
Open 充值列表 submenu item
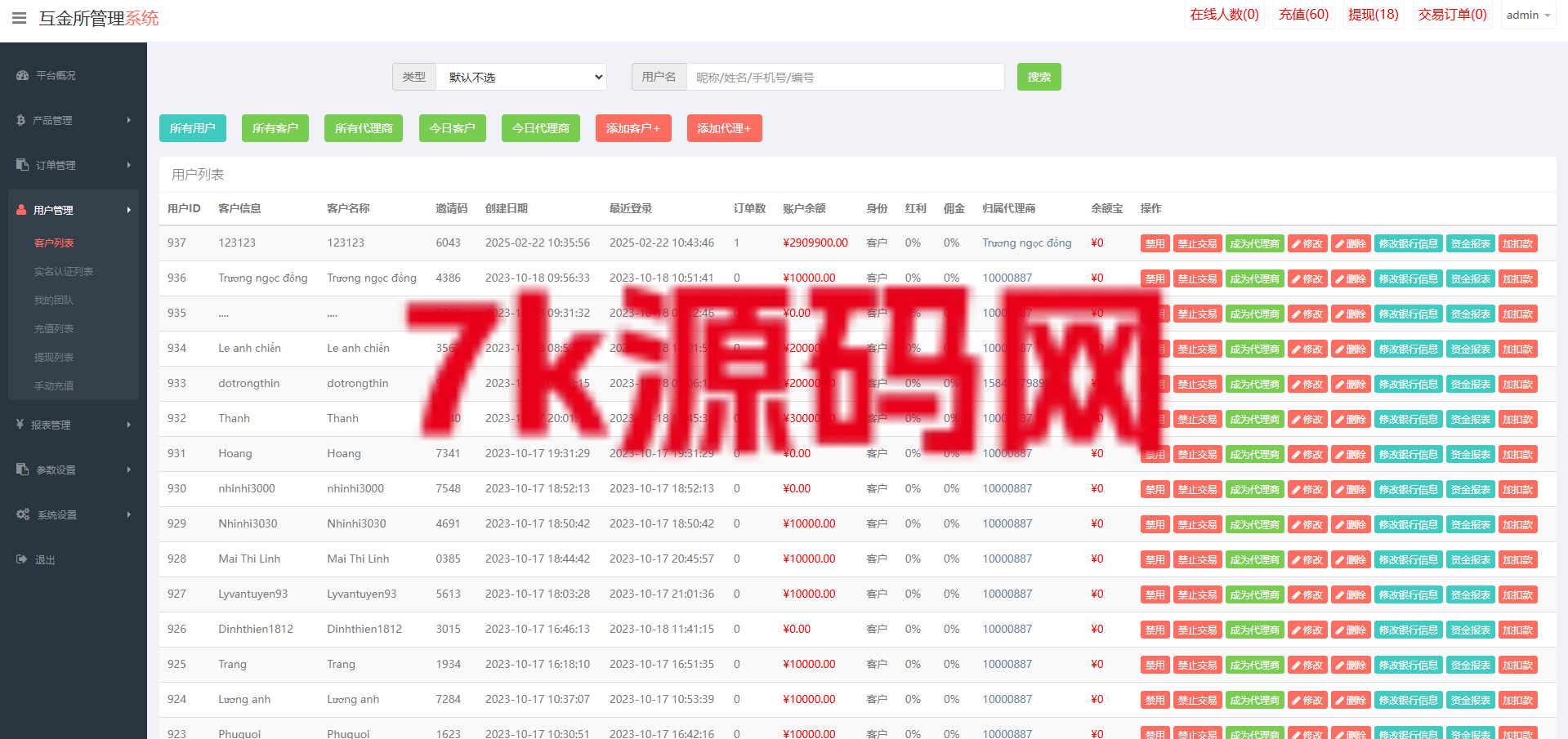54,328
